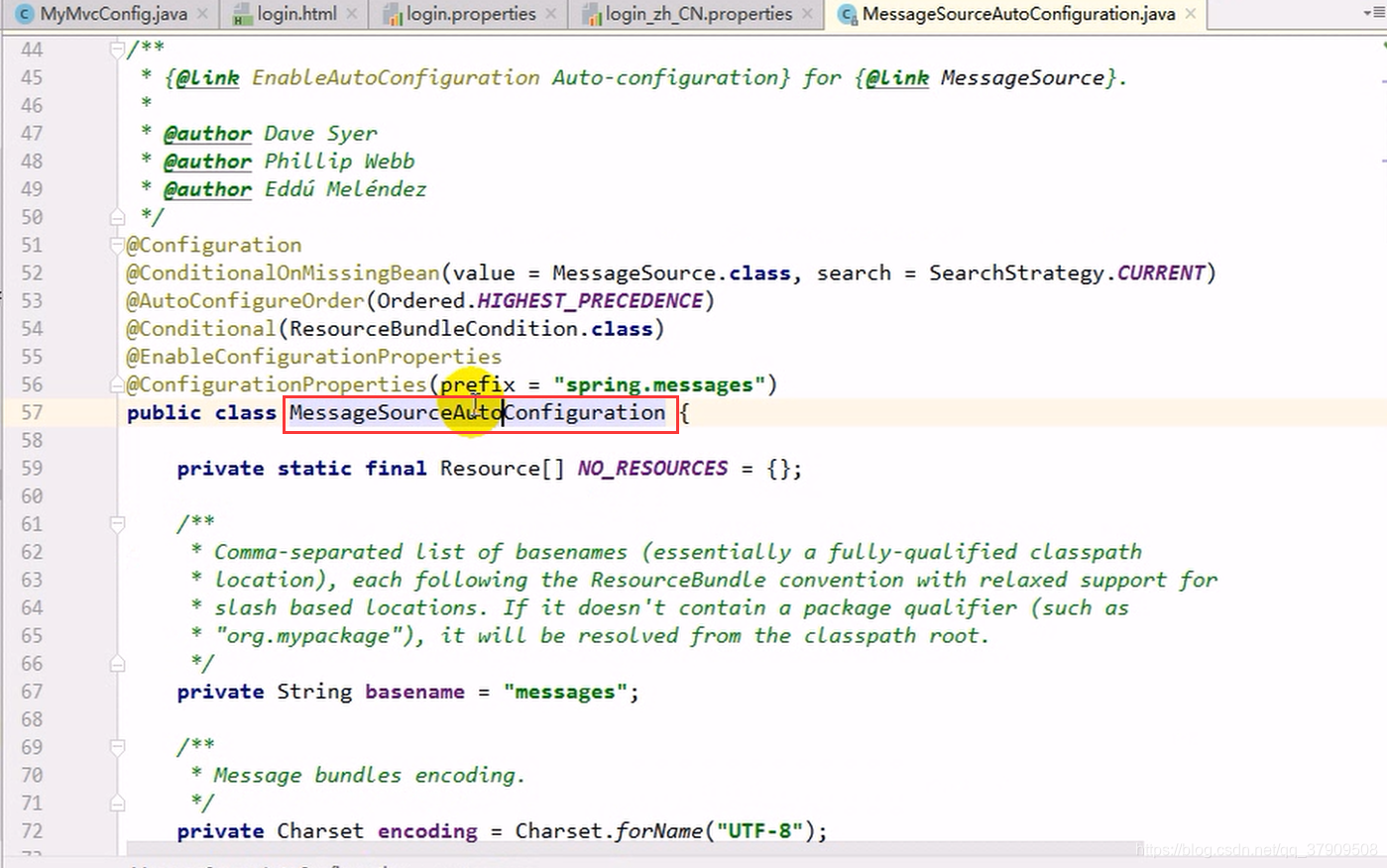Click the "UTF-8" string literal
This screenshot has width=1387, height=868.
tap(759, 830)
